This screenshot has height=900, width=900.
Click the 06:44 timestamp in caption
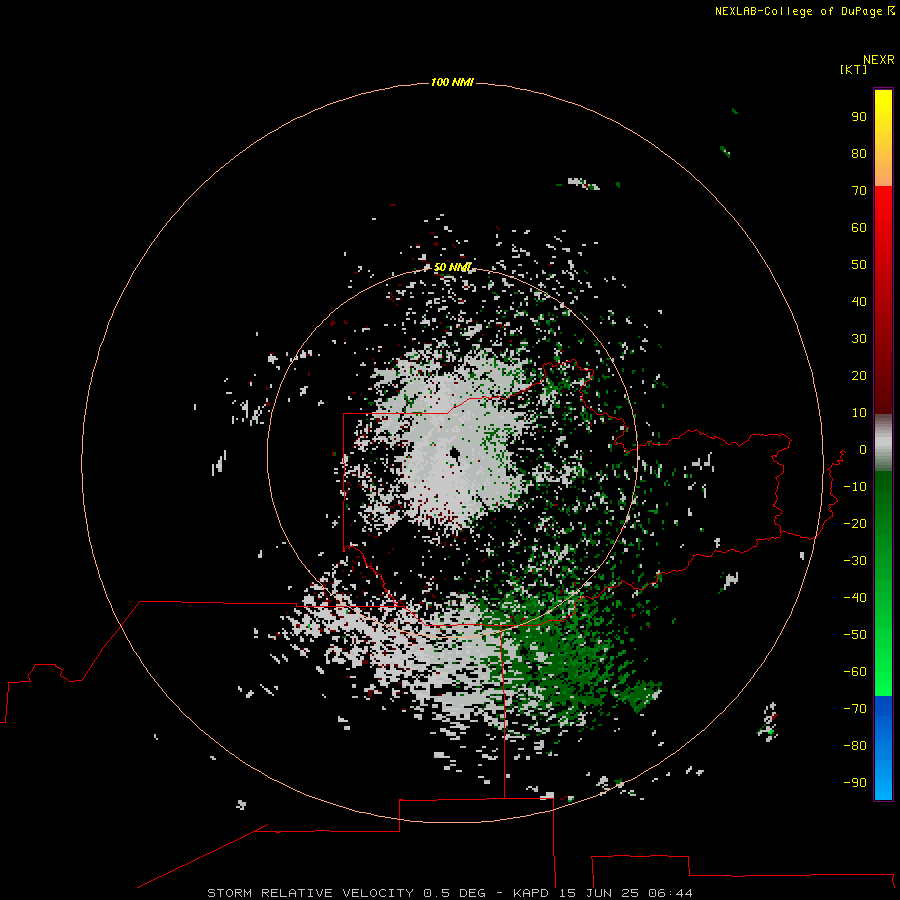[670, 893]
